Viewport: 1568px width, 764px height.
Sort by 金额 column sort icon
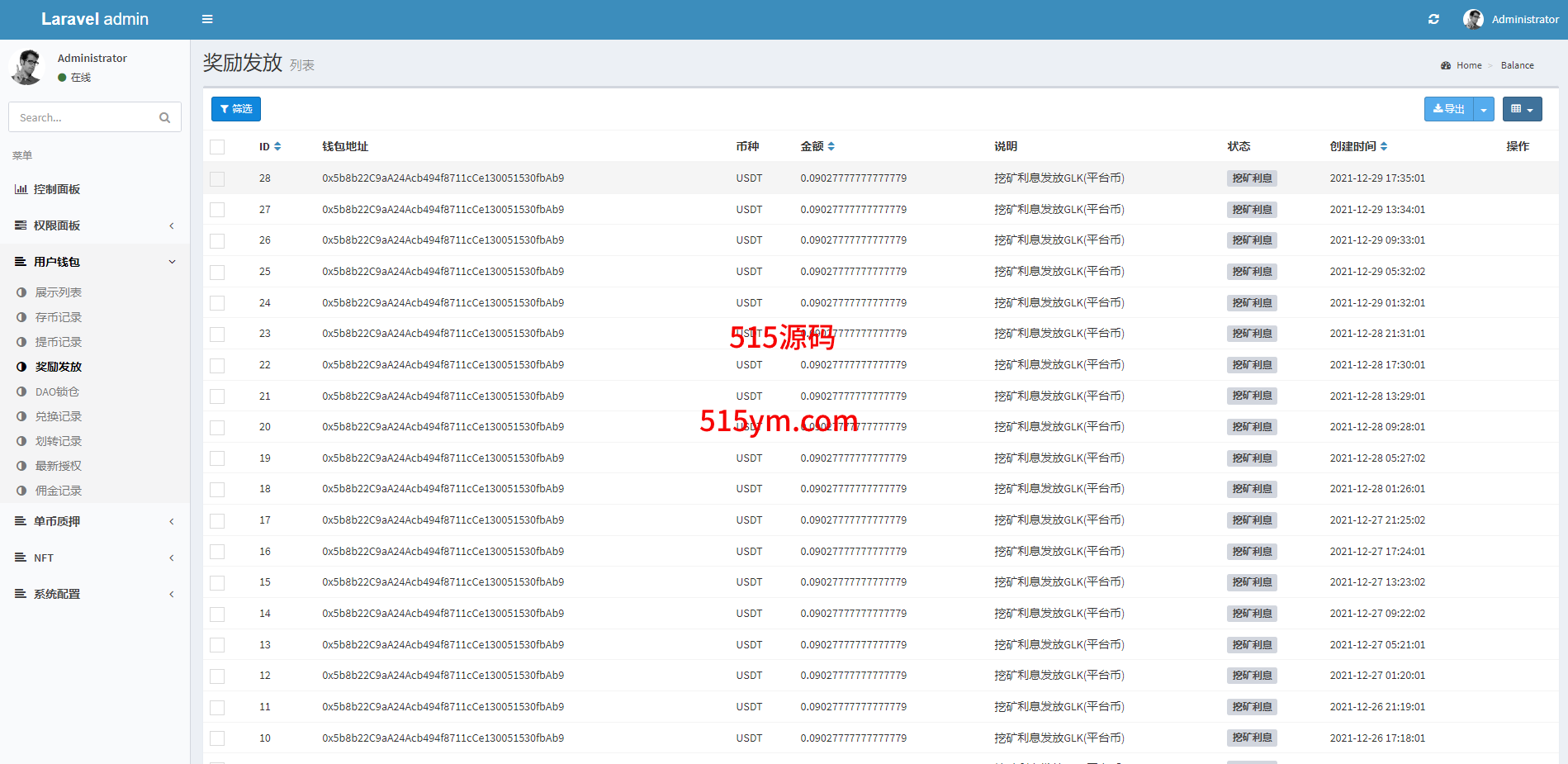[x=831, y=146]
